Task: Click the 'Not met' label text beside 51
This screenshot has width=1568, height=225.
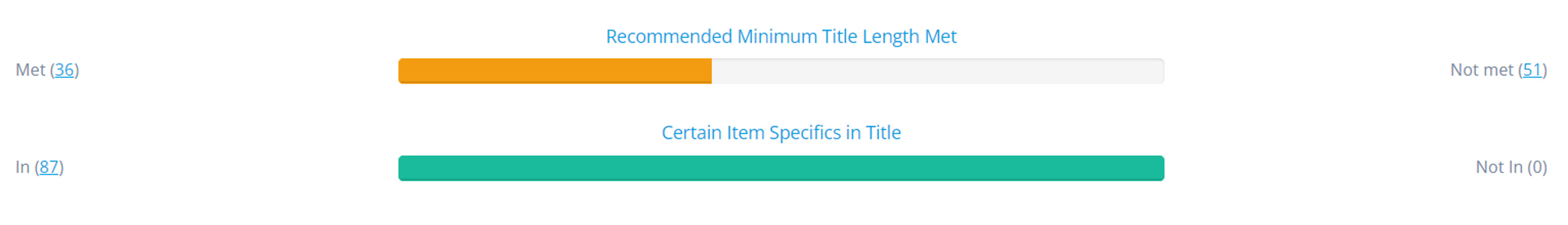Action: [1481, 71]
